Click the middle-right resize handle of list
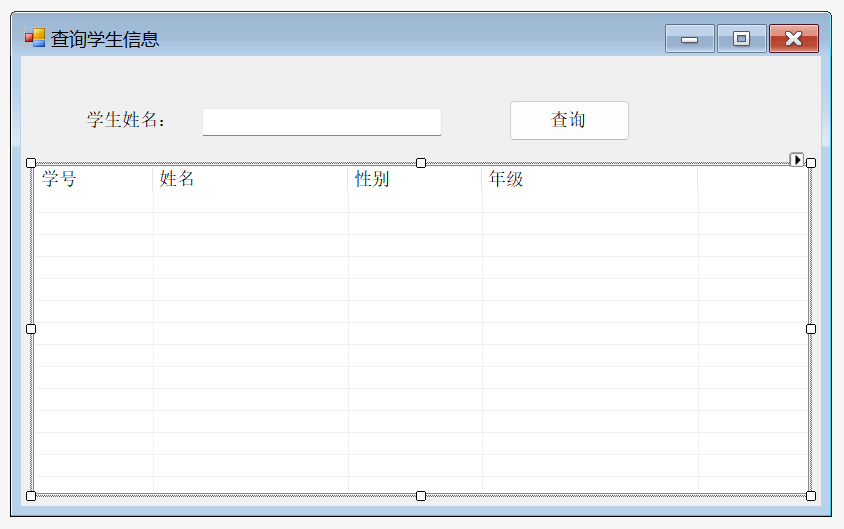 click(811, 329)
